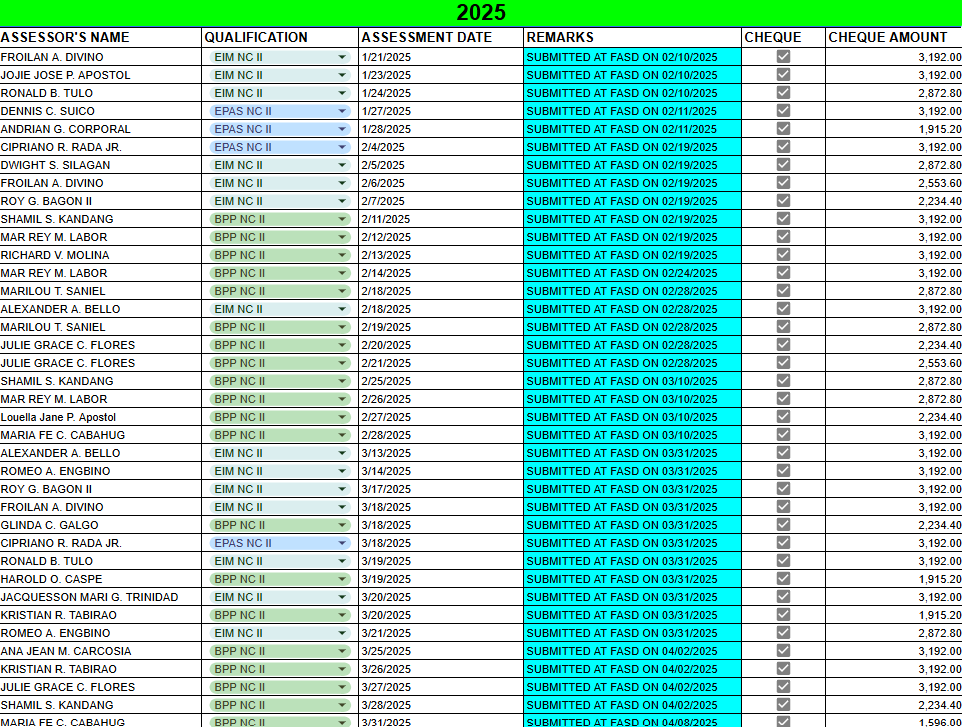Image resolution: width=962 pixels, height=727 pixels.
Task: Open qualification dropdown for FROILAN A. DIVINO 1/21/2025
Action: (x=342, y=57)
